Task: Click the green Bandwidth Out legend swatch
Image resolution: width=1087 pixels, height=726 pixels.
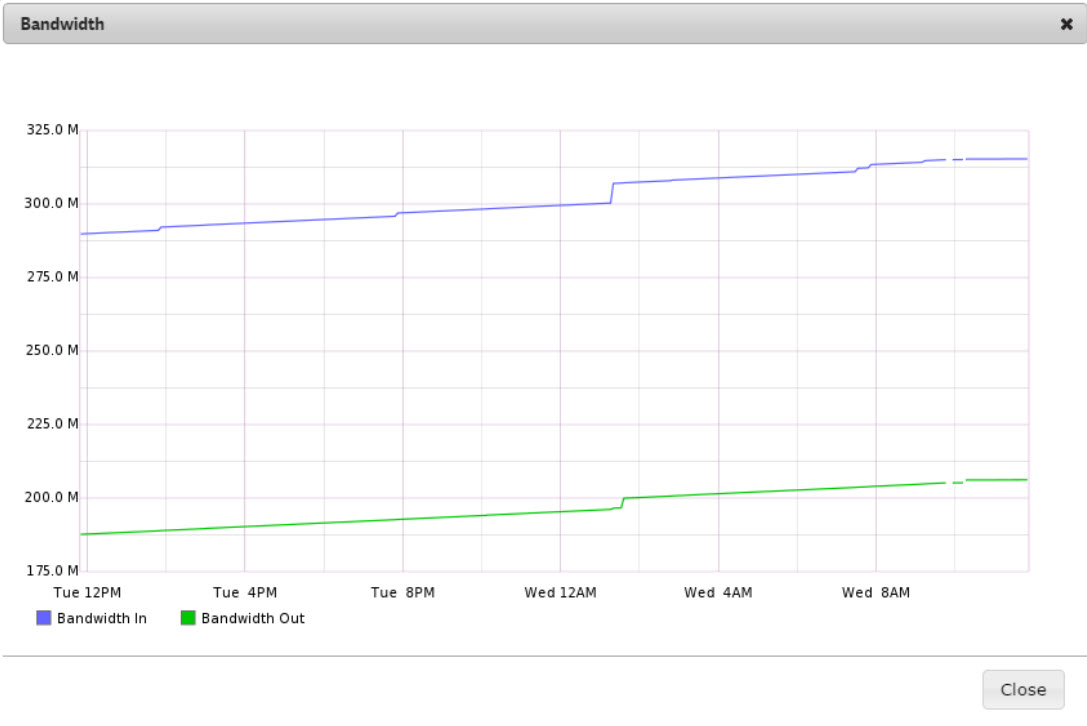Action: point(188,618)
